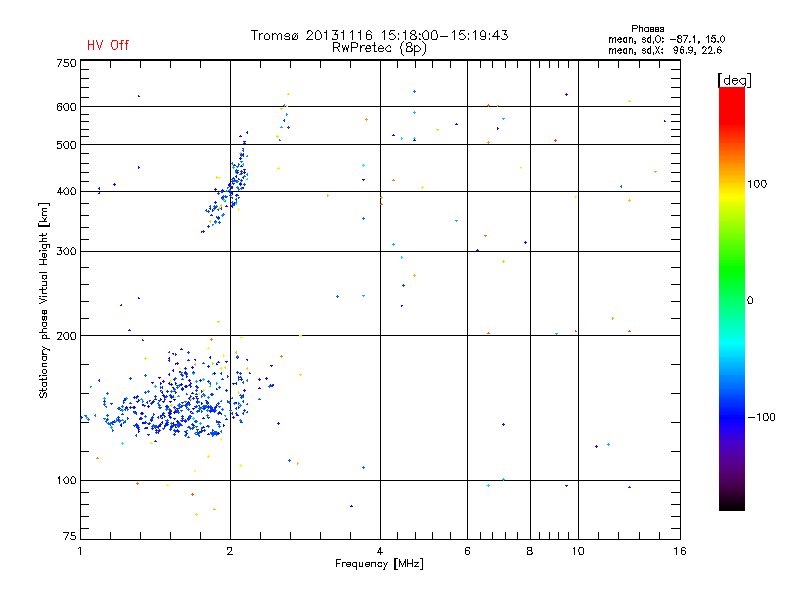The height and width of the screenshot is (600, 800).
Task: Click the [deg] colorbar unit label
Action: 734,79
